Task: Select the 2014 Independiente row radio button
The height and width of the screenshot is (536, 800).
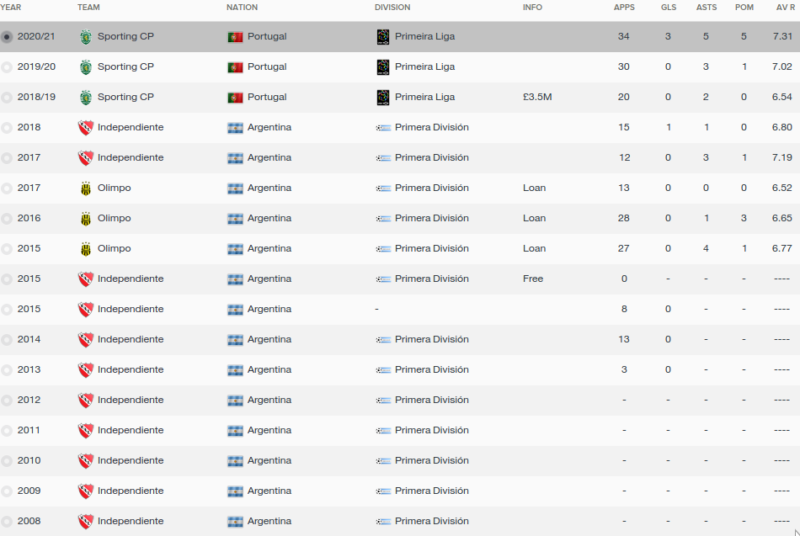Action: [7, 340]
